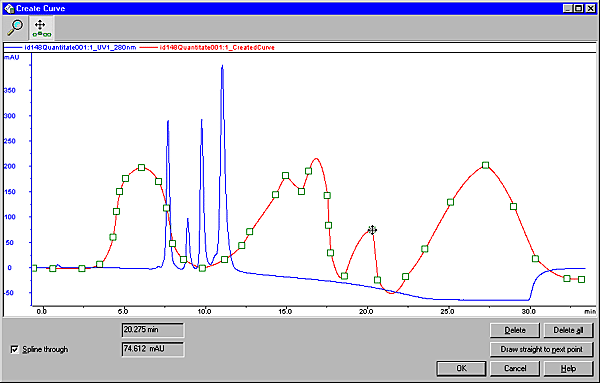Click the 74.612 mAU value field
The image size is (600, 383).
153,349
